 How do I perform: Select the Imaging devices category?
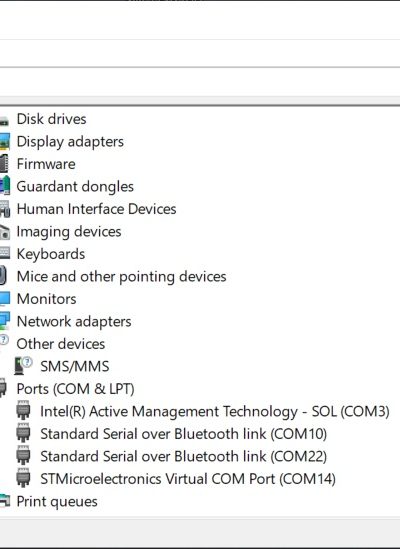69,232
